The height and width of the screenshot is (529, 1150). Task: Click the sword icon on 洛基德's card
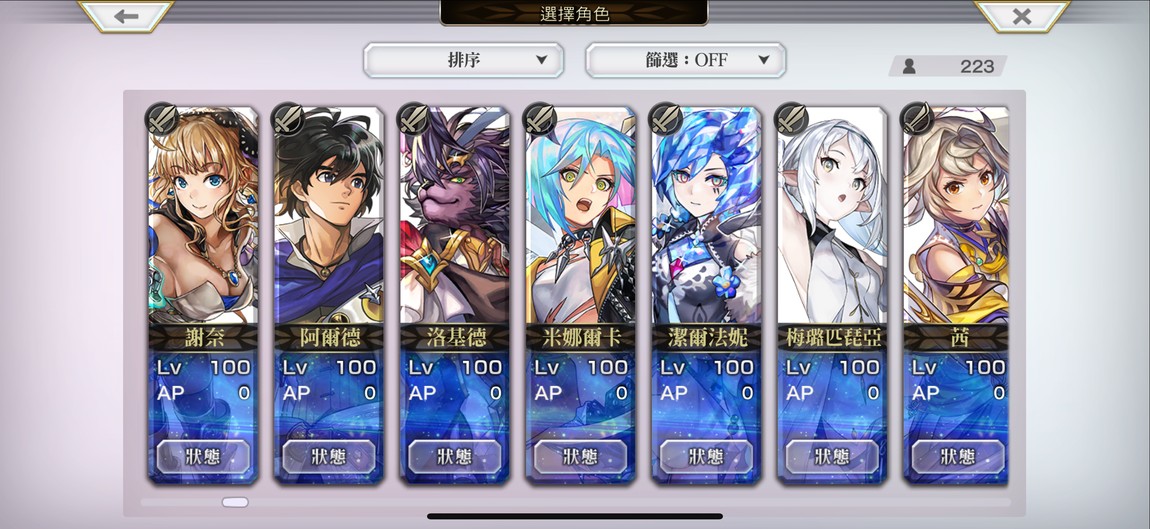pos(414,119)
